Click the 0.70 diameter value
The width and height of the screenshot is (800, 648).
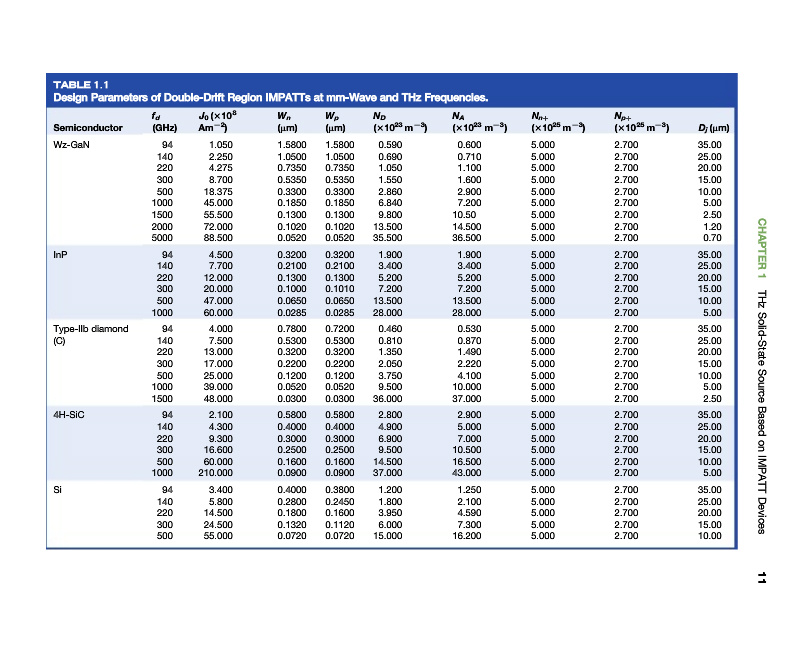pyautogui.click(x=712, y=238)
